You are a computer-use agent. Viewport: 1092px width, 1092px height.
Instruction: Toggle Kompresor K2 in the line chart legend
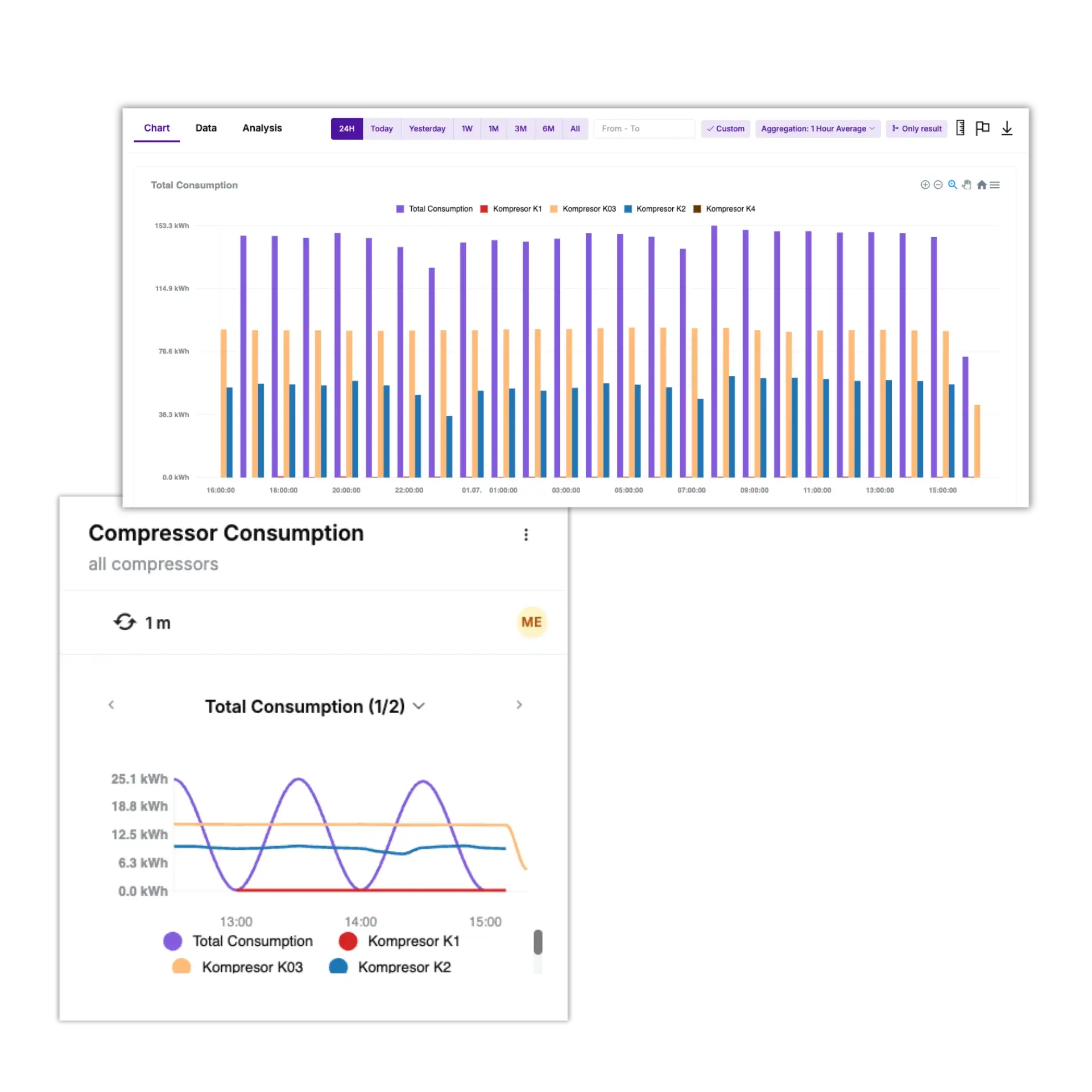(x=390, y=966)
